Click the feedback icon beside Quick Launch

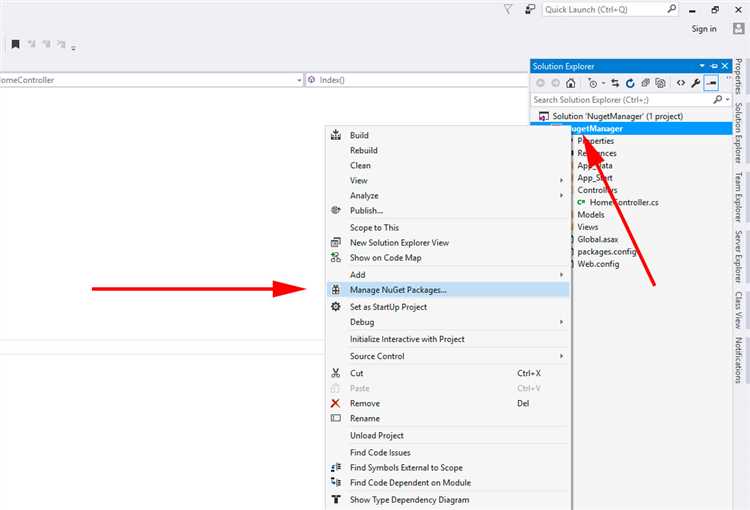[530, 9]
